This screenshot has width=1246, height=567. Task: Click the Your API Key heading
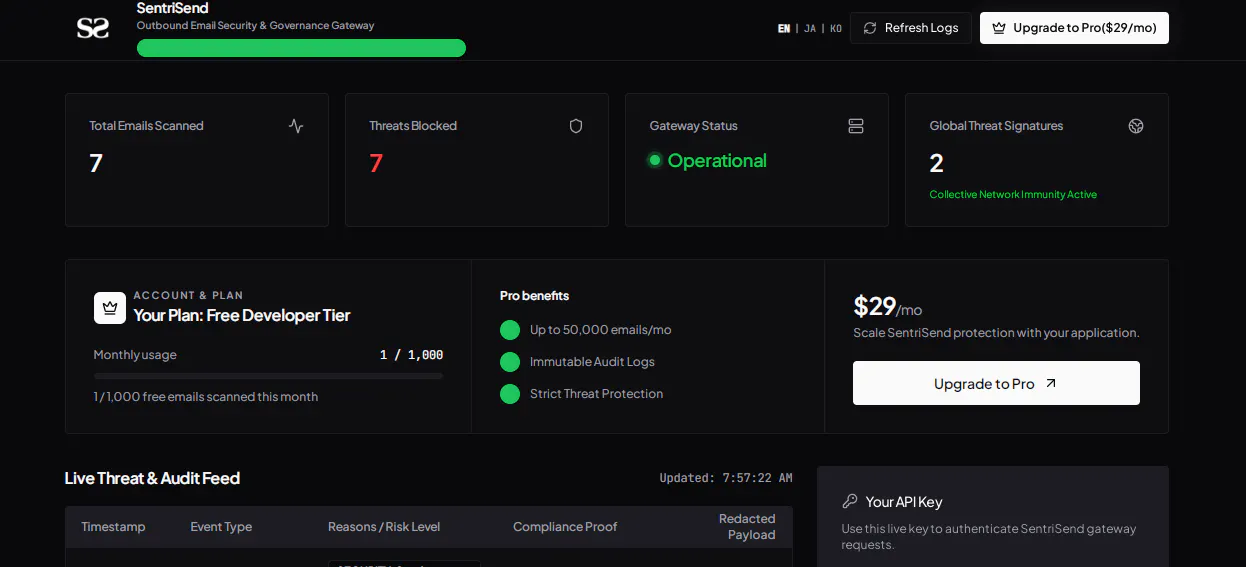[904, 502]
